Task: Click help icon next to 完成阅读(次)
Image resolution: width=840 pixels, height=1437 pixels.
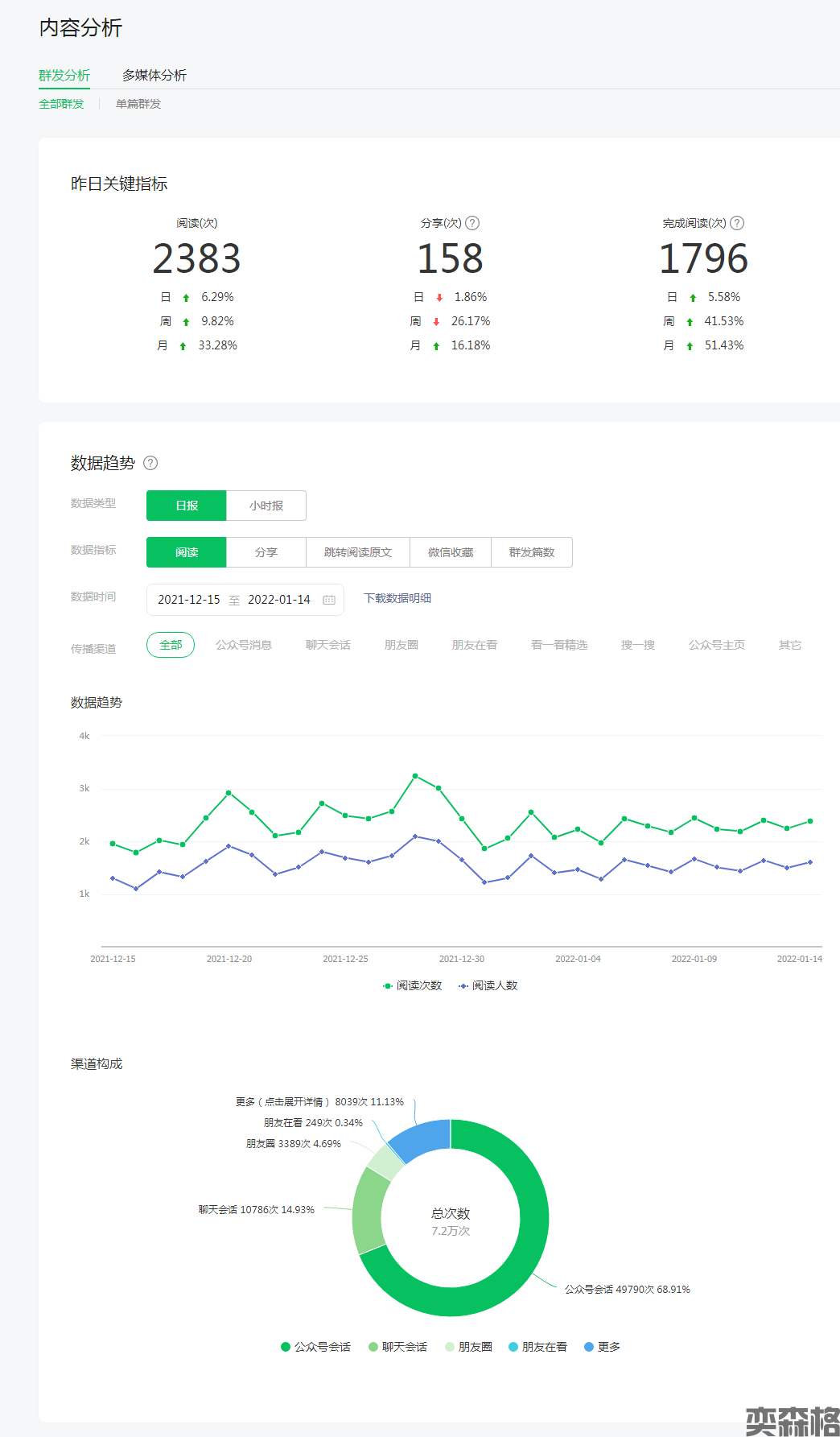Action: pyautogui.click(x=737, y=223)
